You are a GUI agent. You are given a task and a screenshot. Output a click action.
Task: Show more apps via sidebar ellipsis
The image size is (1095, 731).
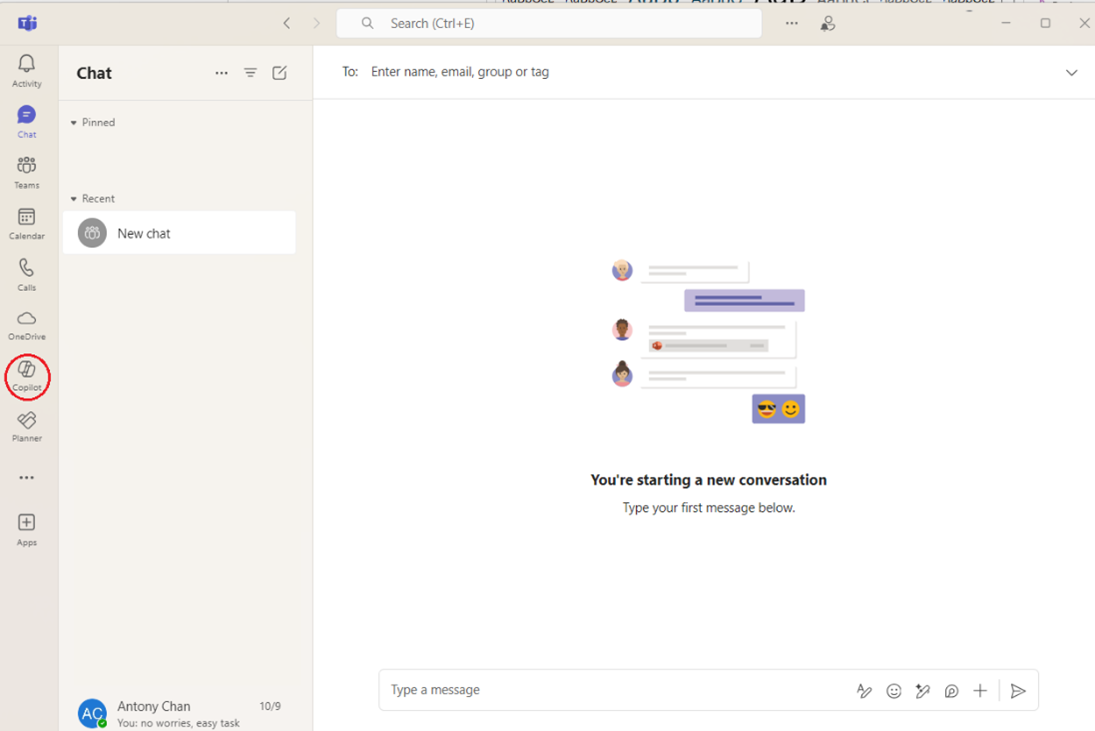pos(27,478)
